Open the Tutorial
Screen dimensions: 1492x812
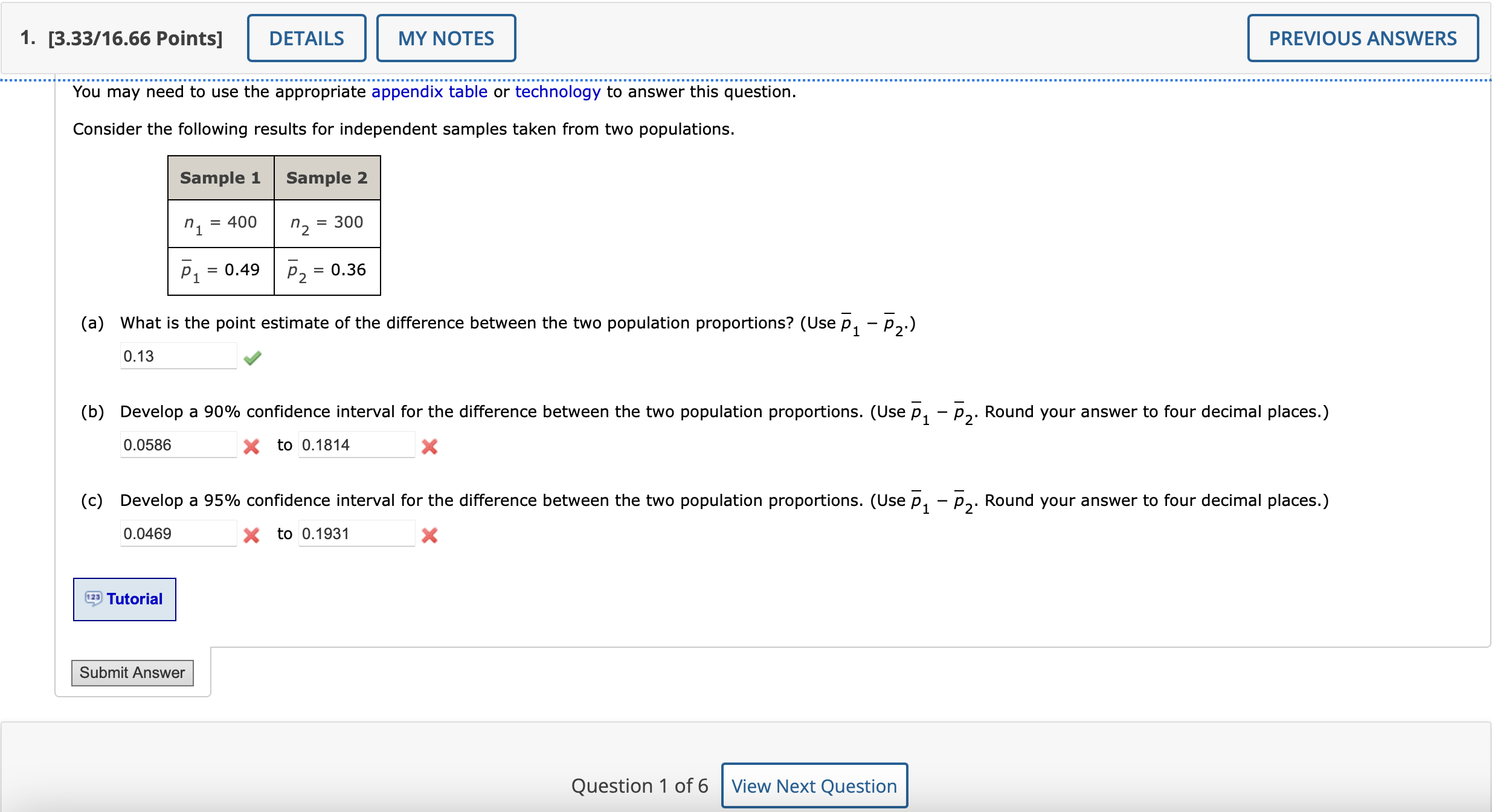[124, 598]
